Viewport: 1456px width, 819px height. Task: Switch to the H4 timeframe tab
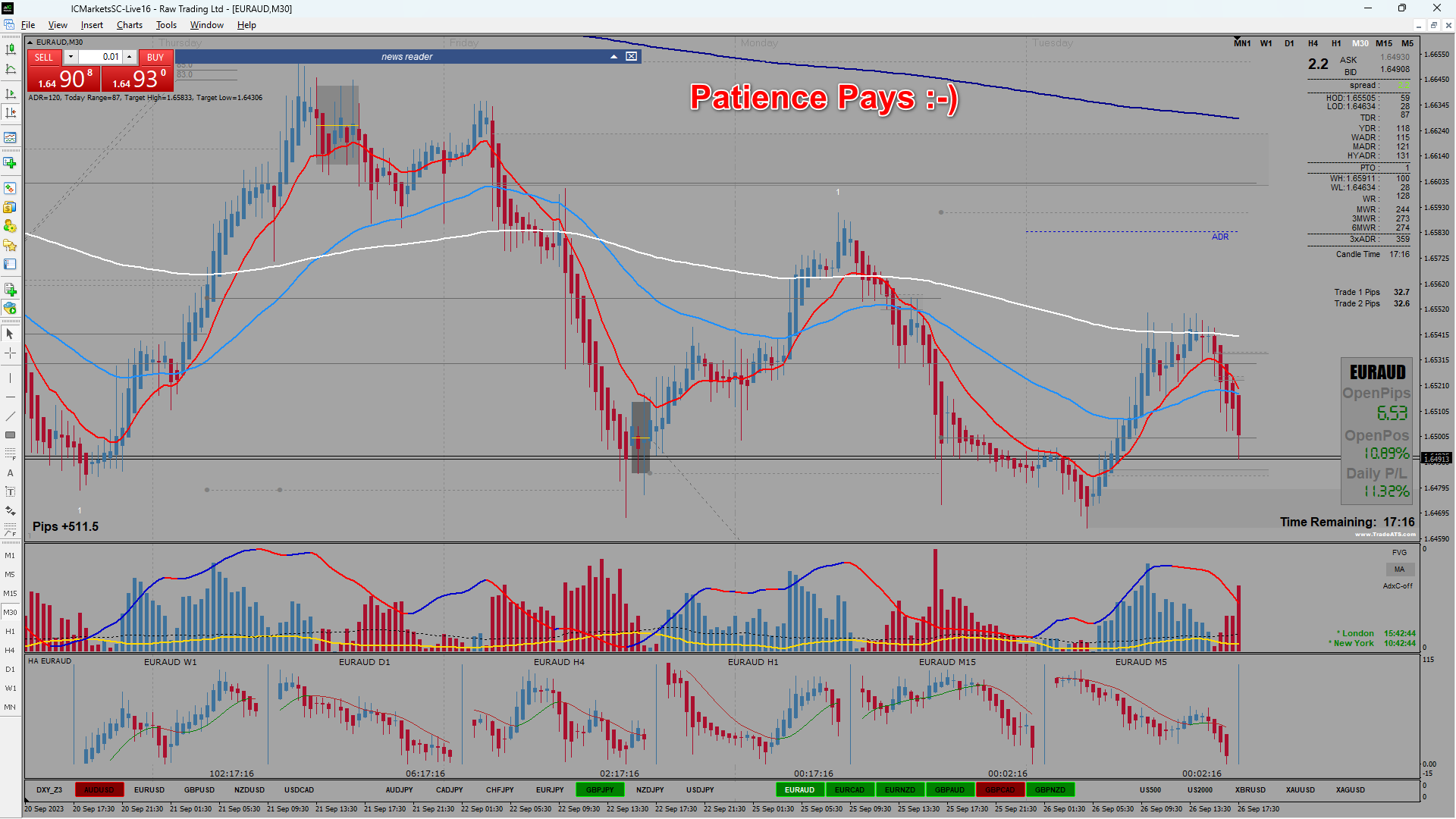pos(1313,43)
